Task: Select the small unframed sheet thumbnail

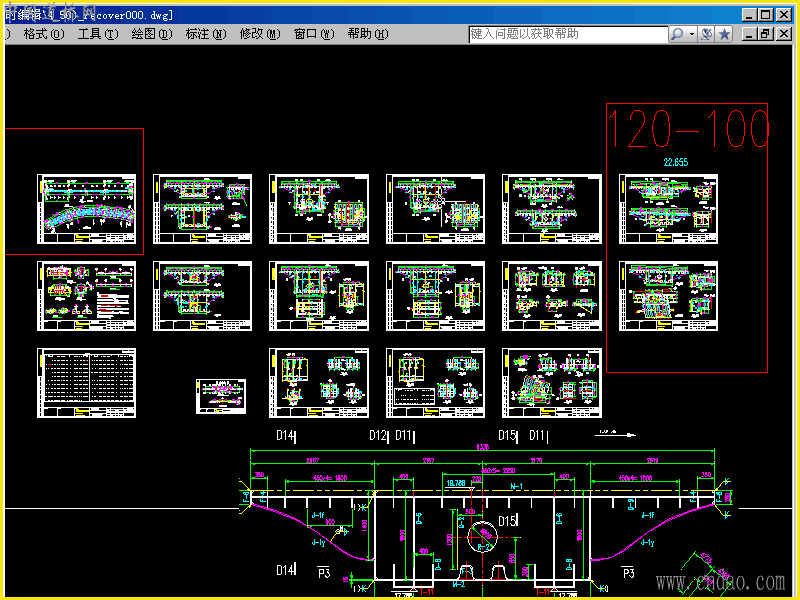Action: point(221,396)
